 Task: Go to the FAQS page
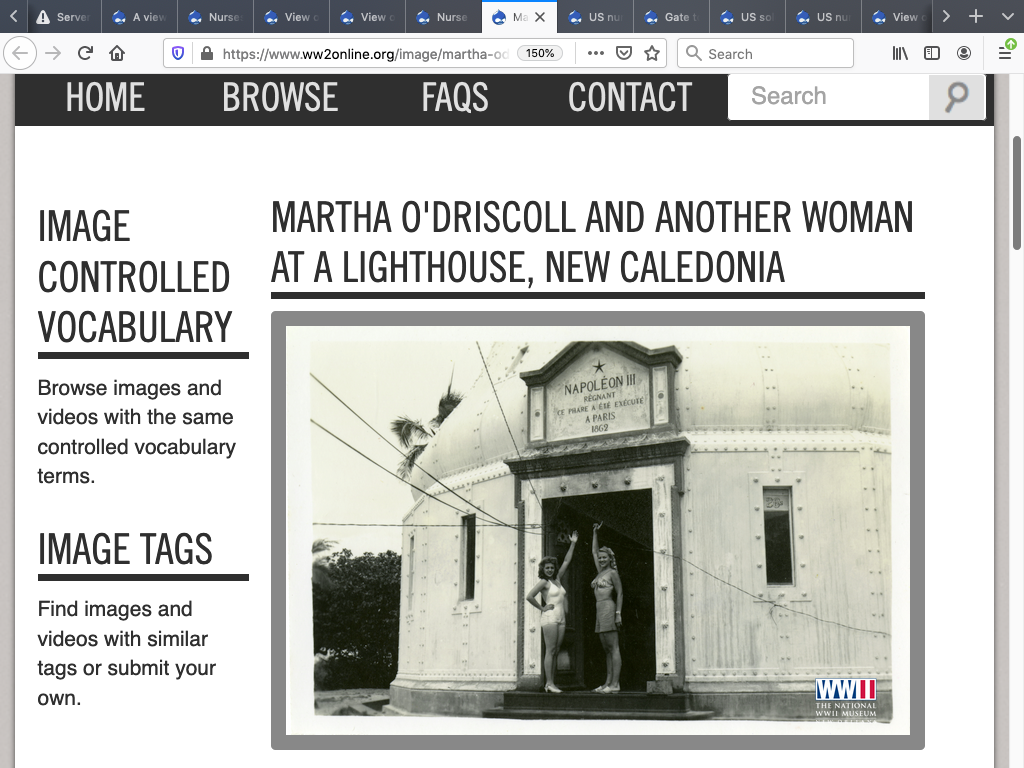[x=454, y=98]
